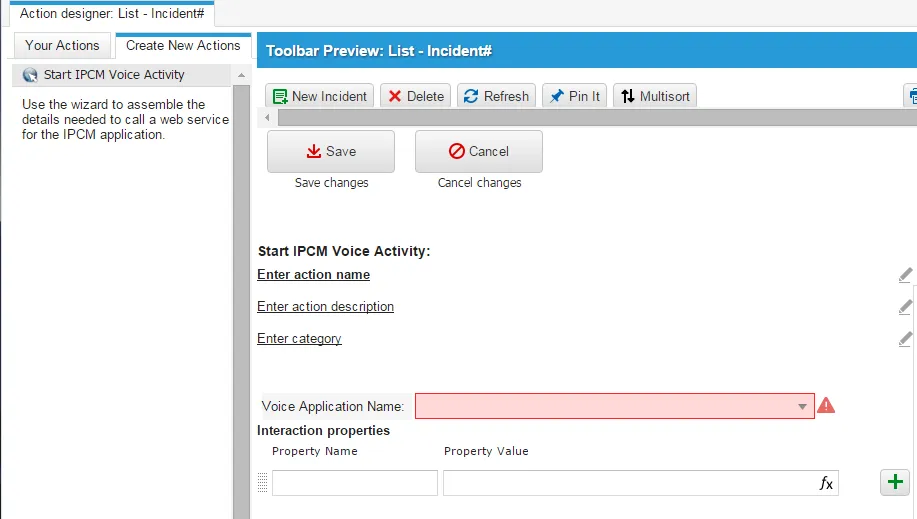Click the toolbar preview left scroll arrow

267,118
